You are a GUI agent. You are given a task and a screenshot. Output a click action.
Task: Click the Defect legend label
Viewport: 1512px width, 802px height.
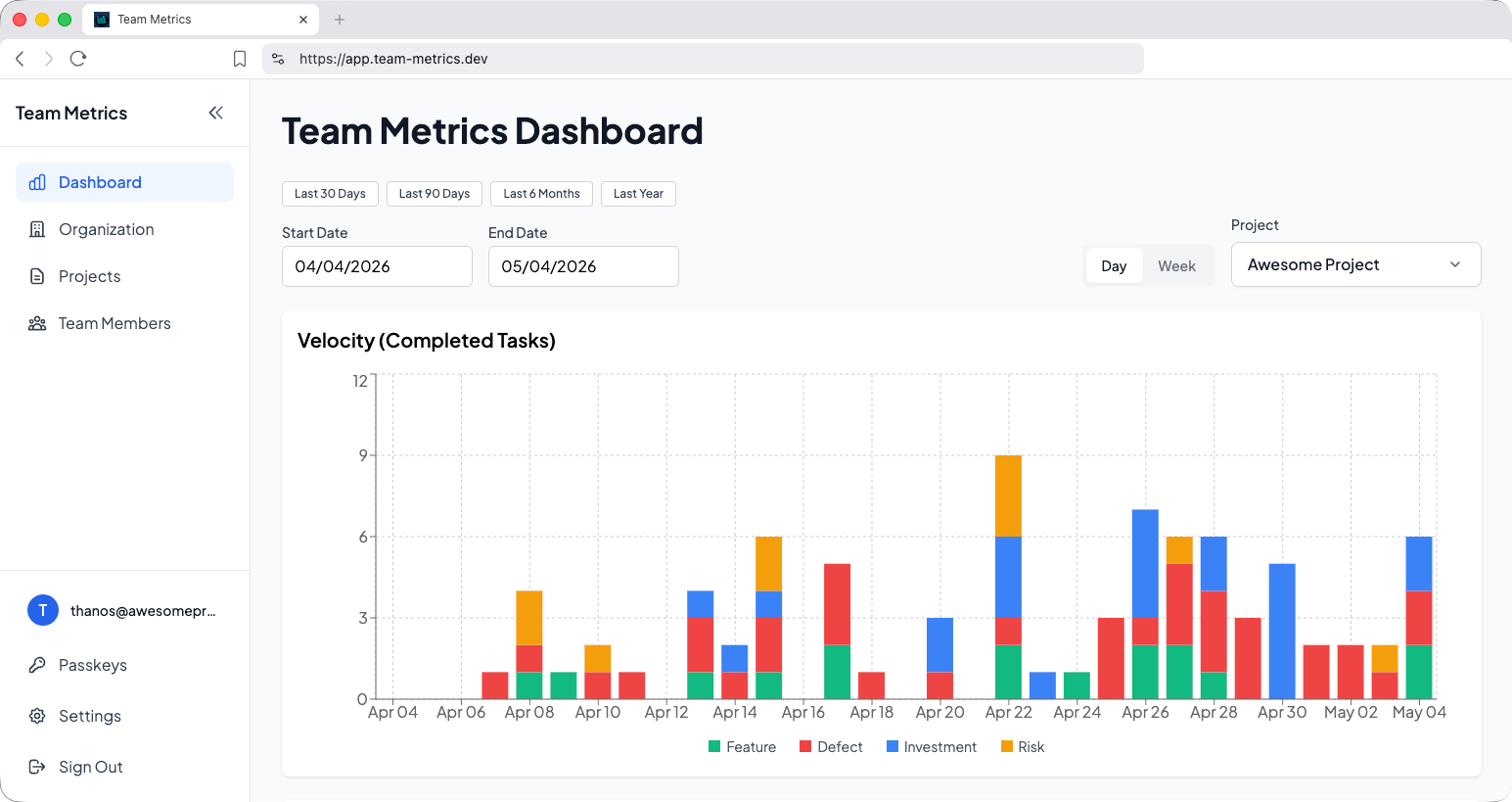[840, 747]
